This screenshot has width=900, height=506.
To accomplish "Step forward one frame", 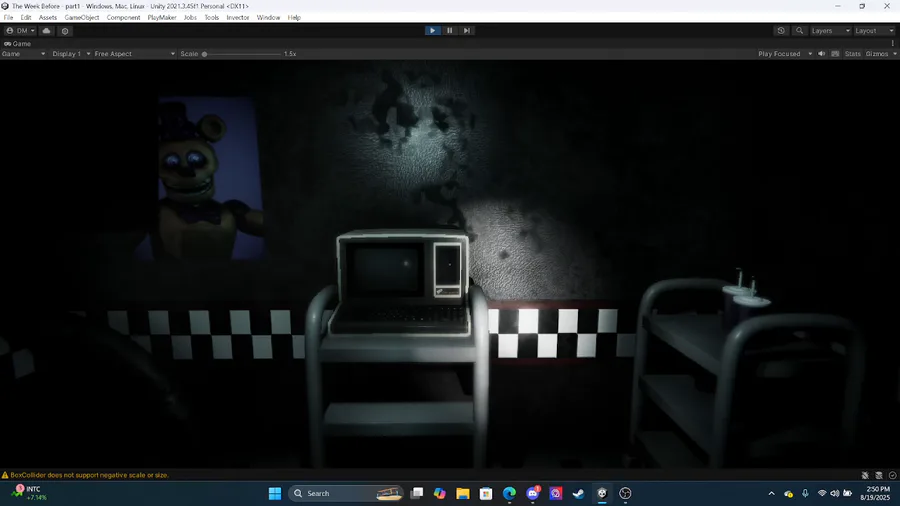I will click(467, 30).
